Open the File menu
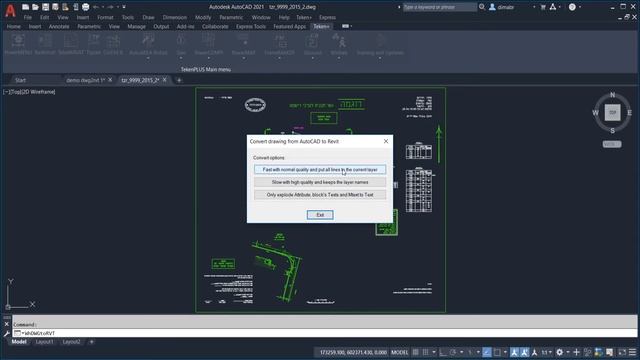The height and width of the screenshot is (360, 640). tap(27, 17)
